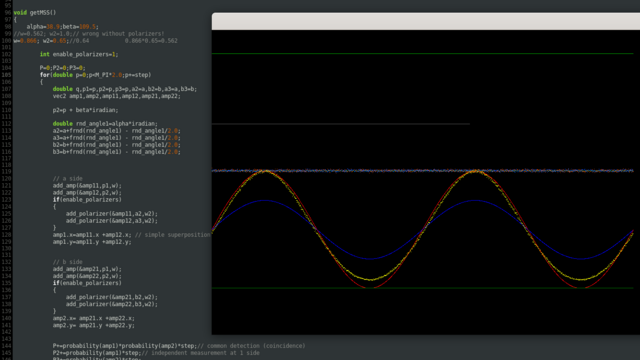Click the first peak of blue sine curve
This screenshot has width=640, height=360.
(x=265, y=200)
